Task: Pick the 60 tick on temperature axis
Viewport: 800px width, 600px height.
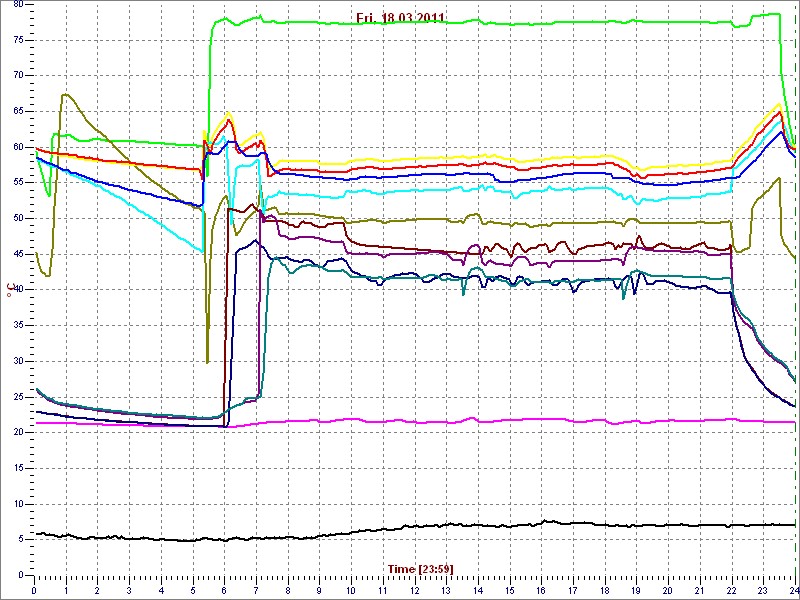Action: [x=18, y=147]
